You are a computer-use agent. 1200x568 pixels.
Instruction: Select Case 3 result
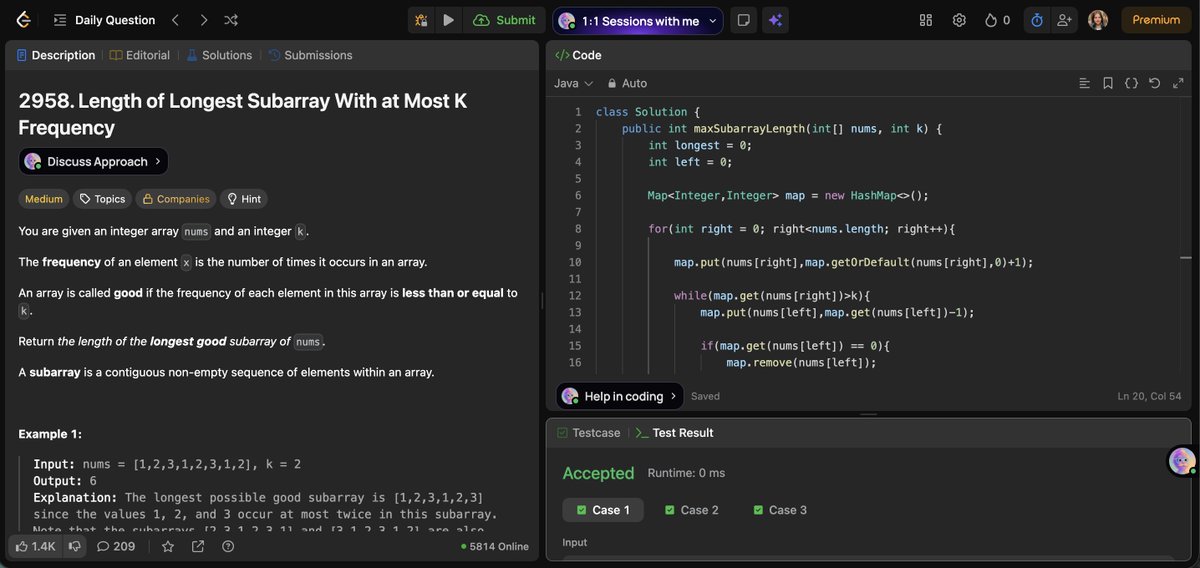(x=780, y=510)
